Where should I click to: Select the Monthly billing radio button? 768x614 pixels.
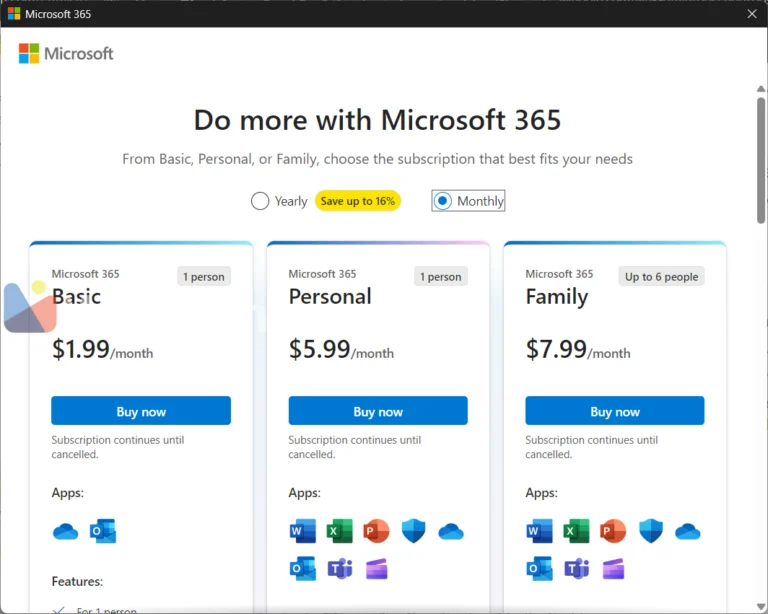point(442,201)
